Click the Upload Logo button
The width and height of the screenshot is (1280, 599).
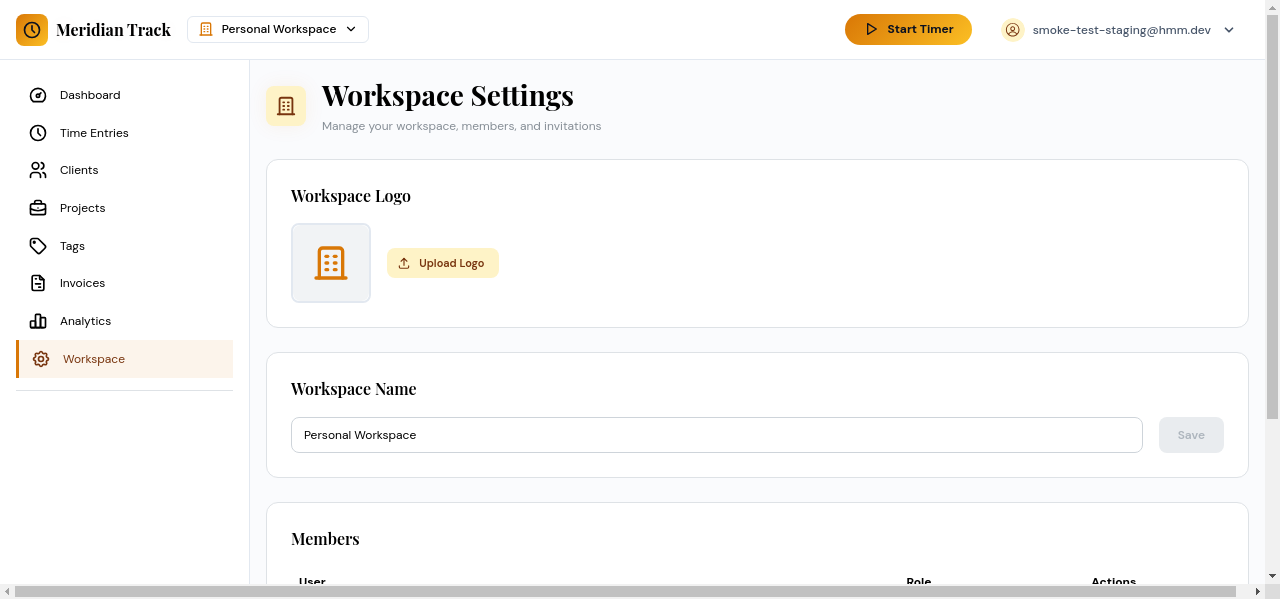[x=442, y=262]
